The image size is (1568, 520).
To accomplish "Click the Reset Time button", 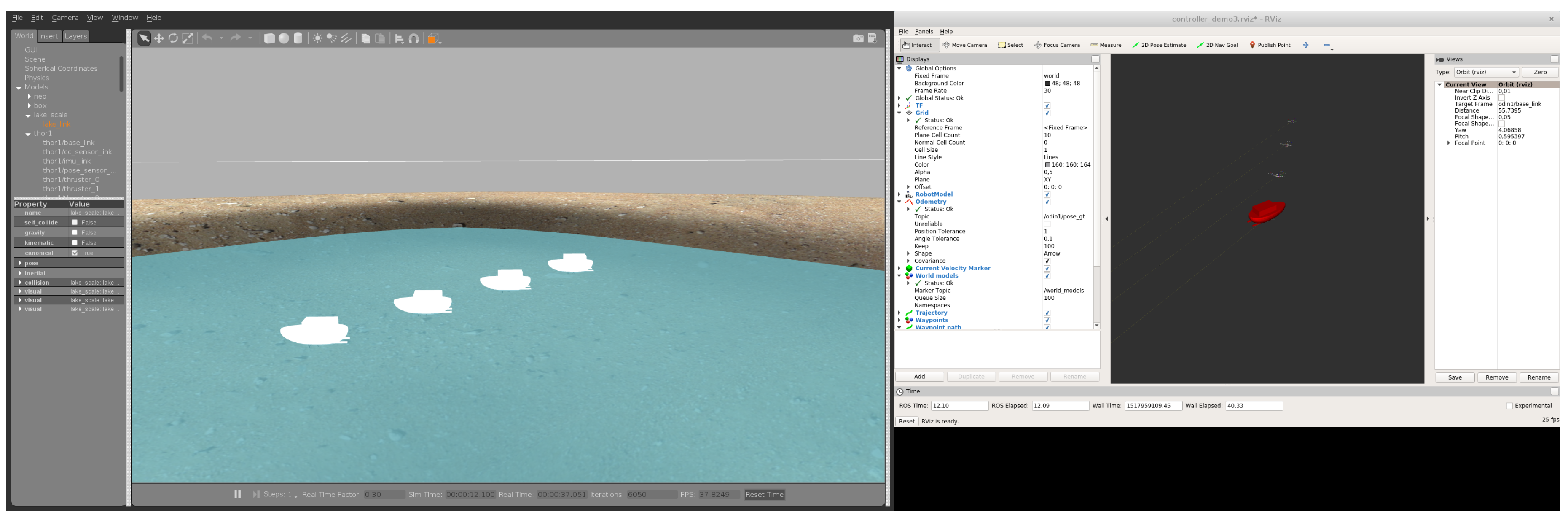I will click(764, 495).
